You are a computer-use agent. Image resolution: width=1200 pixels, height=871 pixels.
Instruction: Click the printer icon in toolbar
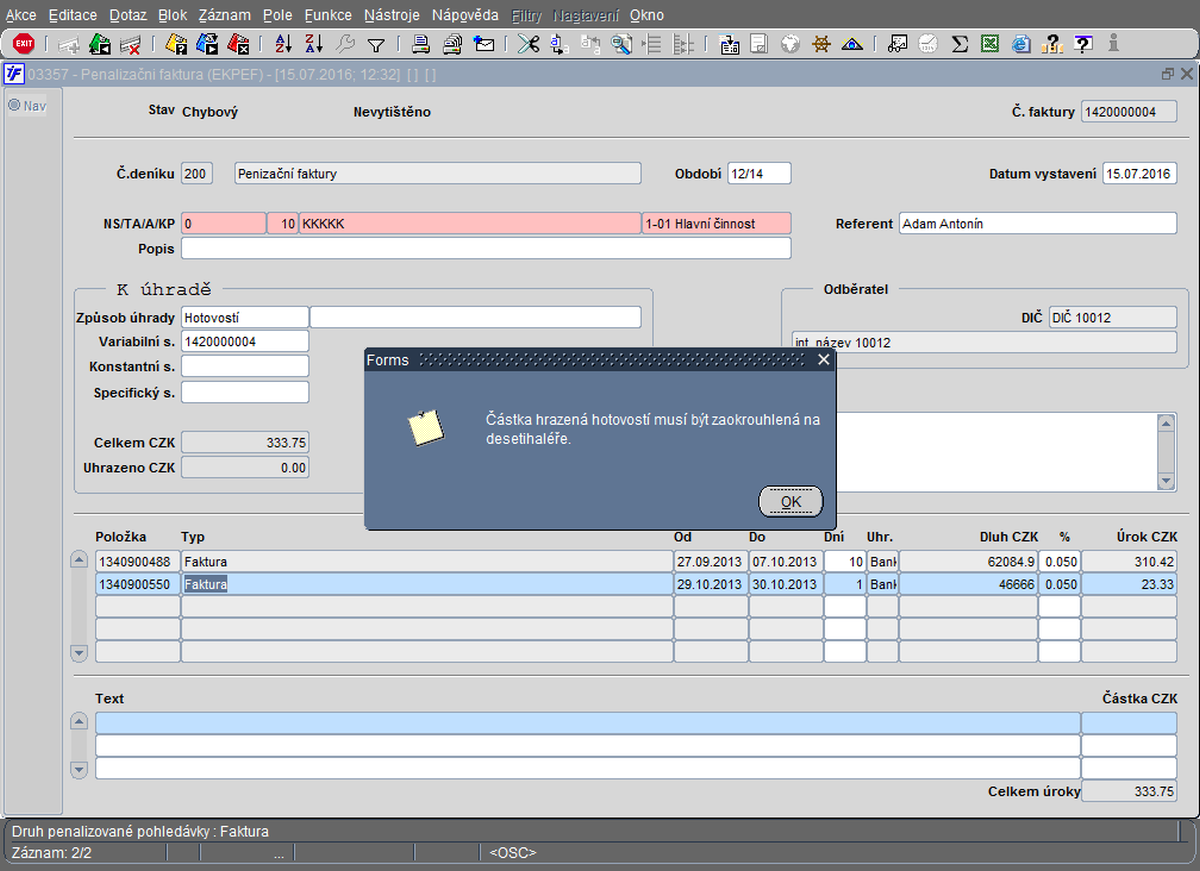[x=421, y=44]
